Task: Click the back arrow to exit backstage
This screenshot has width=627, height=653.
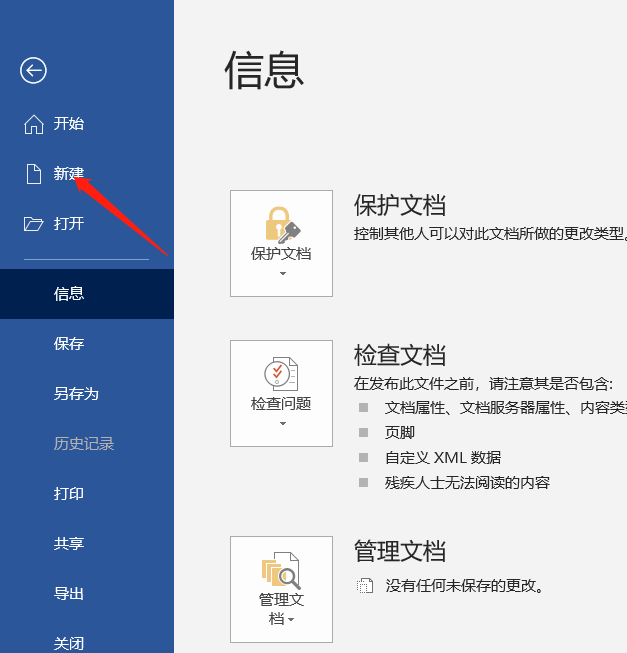Action: [x=34, y=70]
